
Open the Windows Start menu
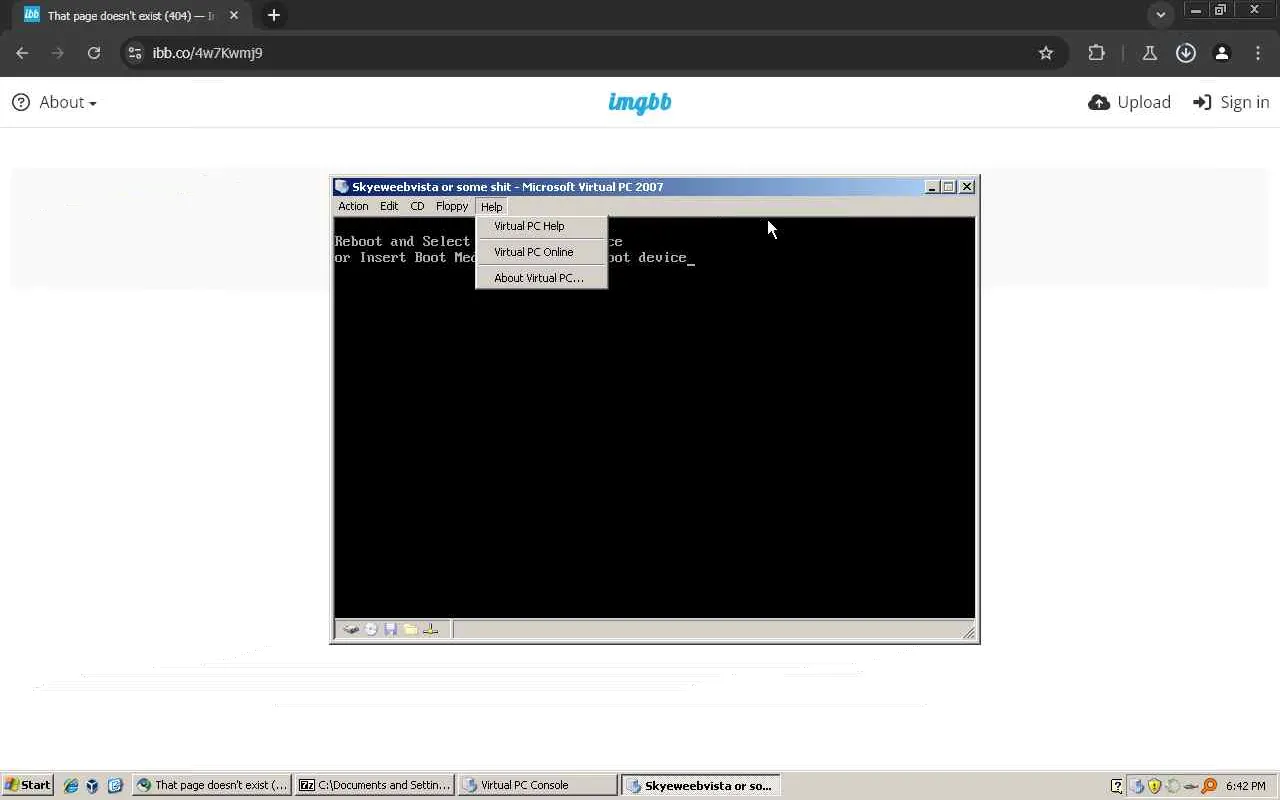tap(27, 786)
